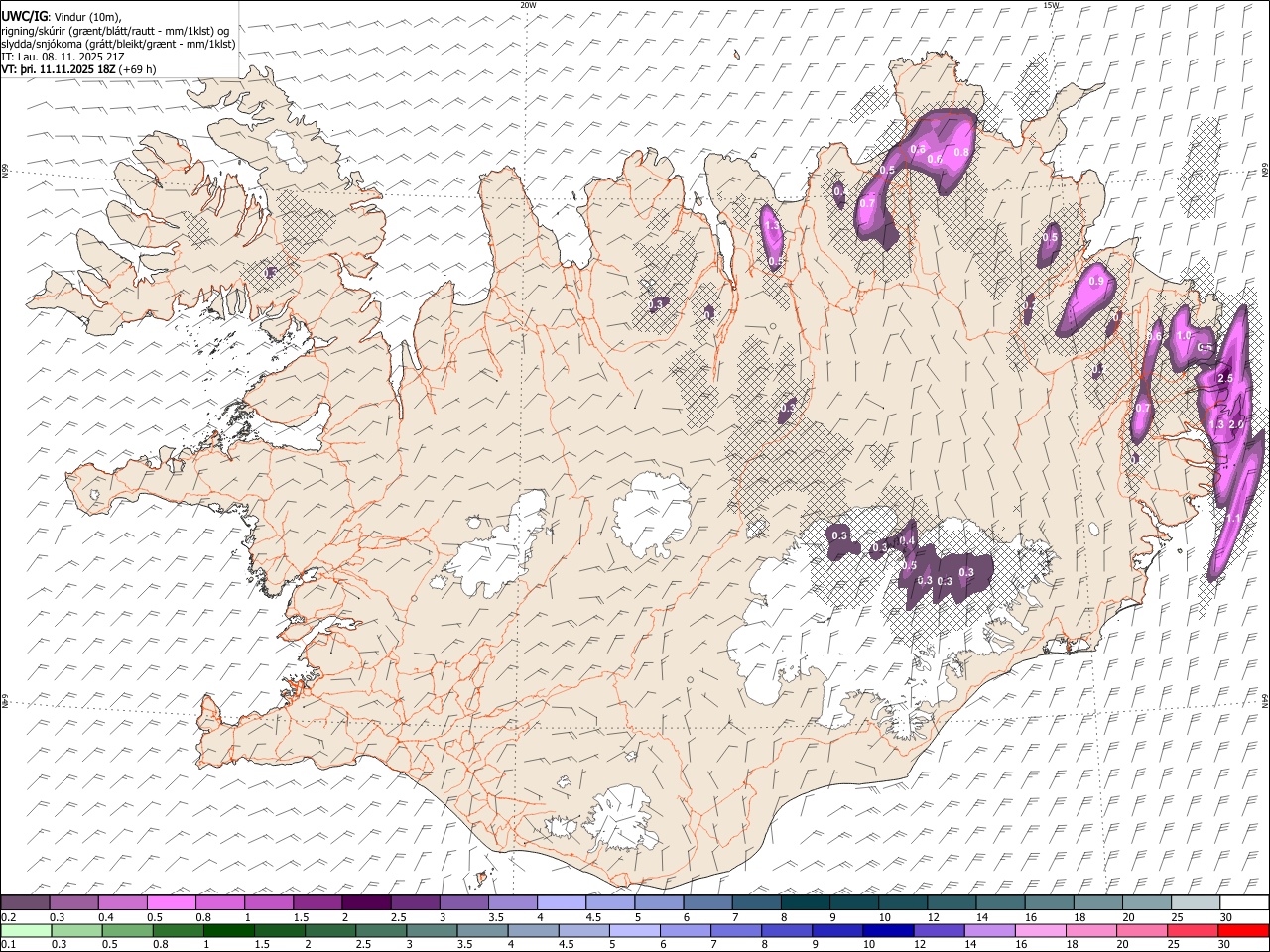Click the 15W longitude label
The height and width of the screenshot is (952, 1270).
pos(1050,5)
